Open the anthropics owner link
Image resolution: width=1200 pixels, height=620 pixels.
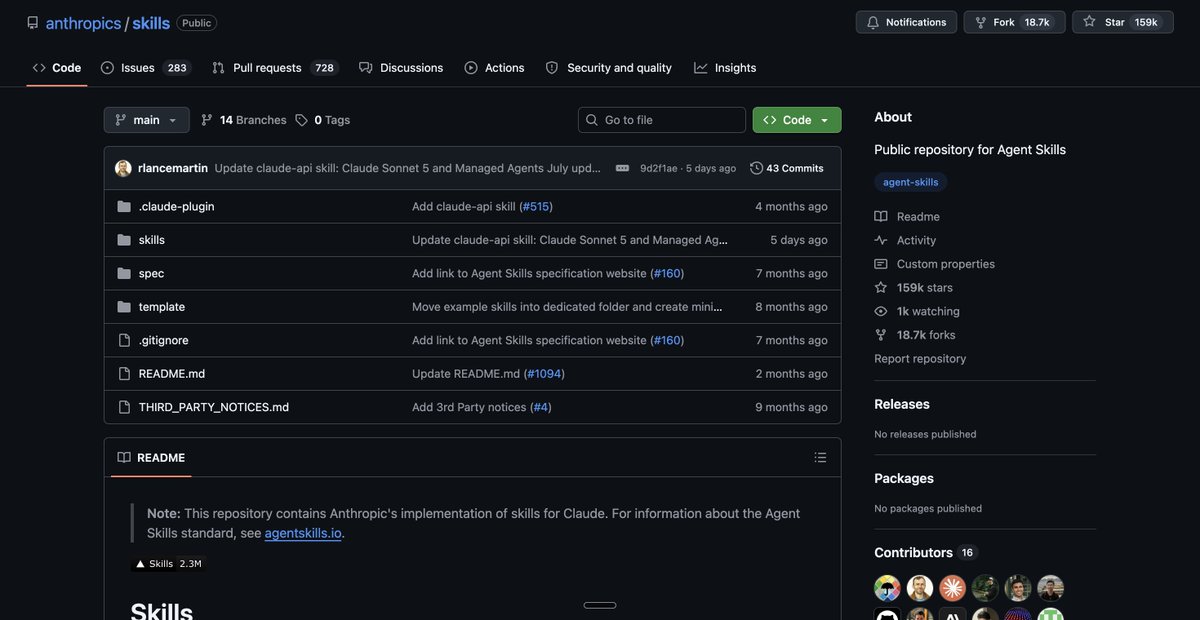coord(83,23)
